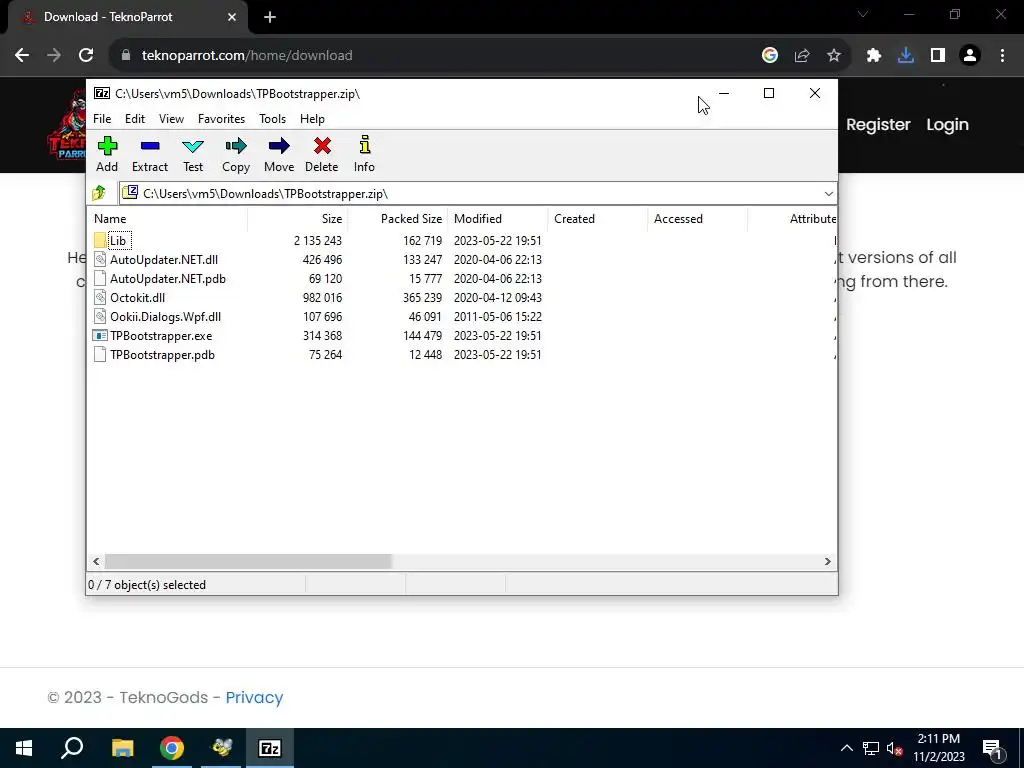This screenshot has height=768, width=1024.
Task: Open Chrome profile avatar
Action: coord(970,56)
